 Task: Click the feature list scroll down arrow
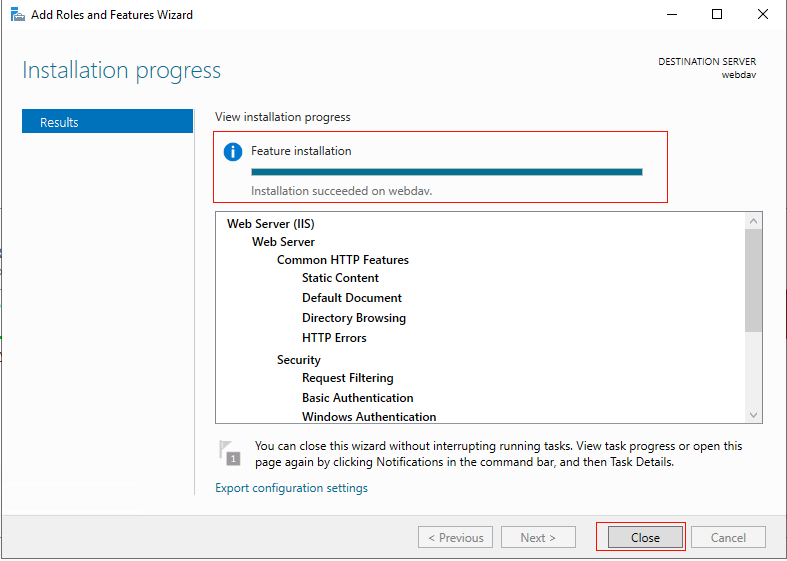(x=753, y=415)
